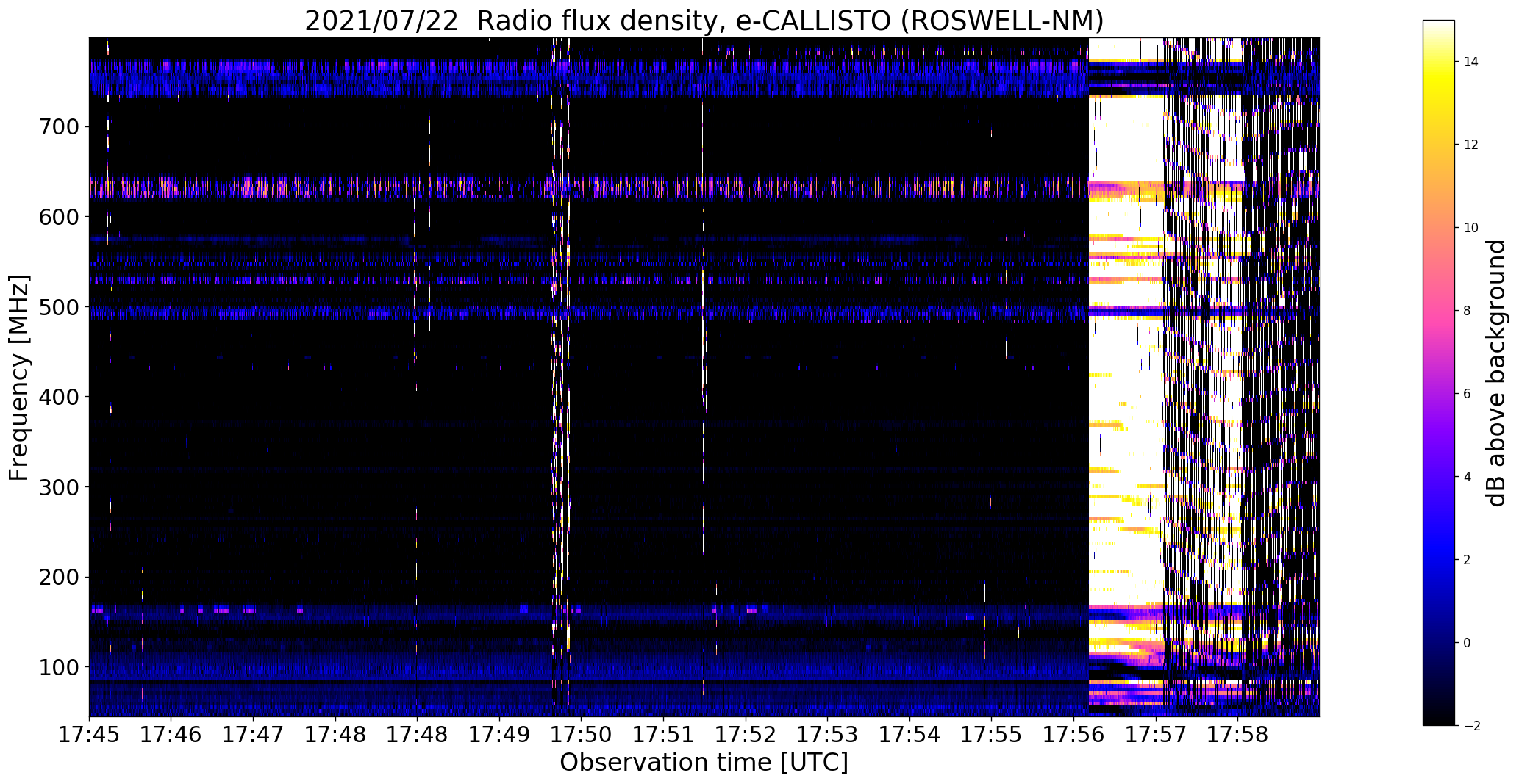Click the "Observation time [UTC]" x-axis label
This screenshot has width=1519, height=784.
point(704,763)
